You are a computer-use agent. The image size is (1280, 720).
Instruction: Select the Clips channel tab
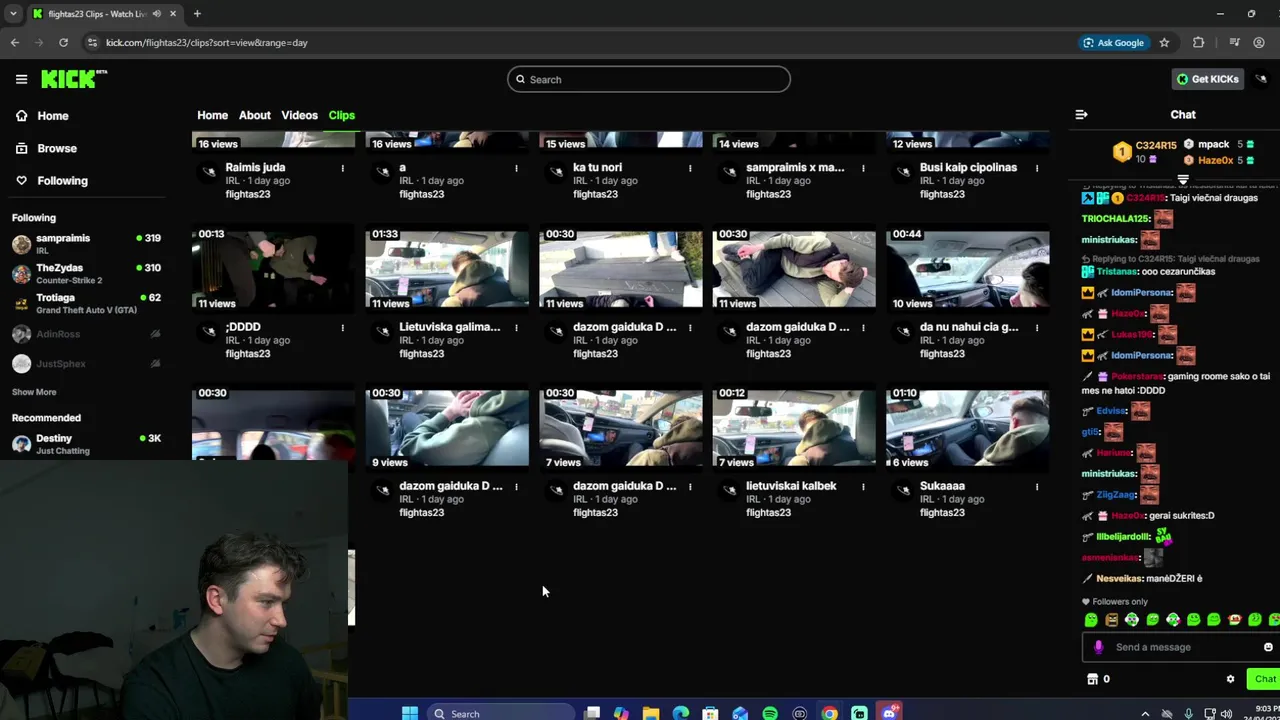tap(341, 115)
